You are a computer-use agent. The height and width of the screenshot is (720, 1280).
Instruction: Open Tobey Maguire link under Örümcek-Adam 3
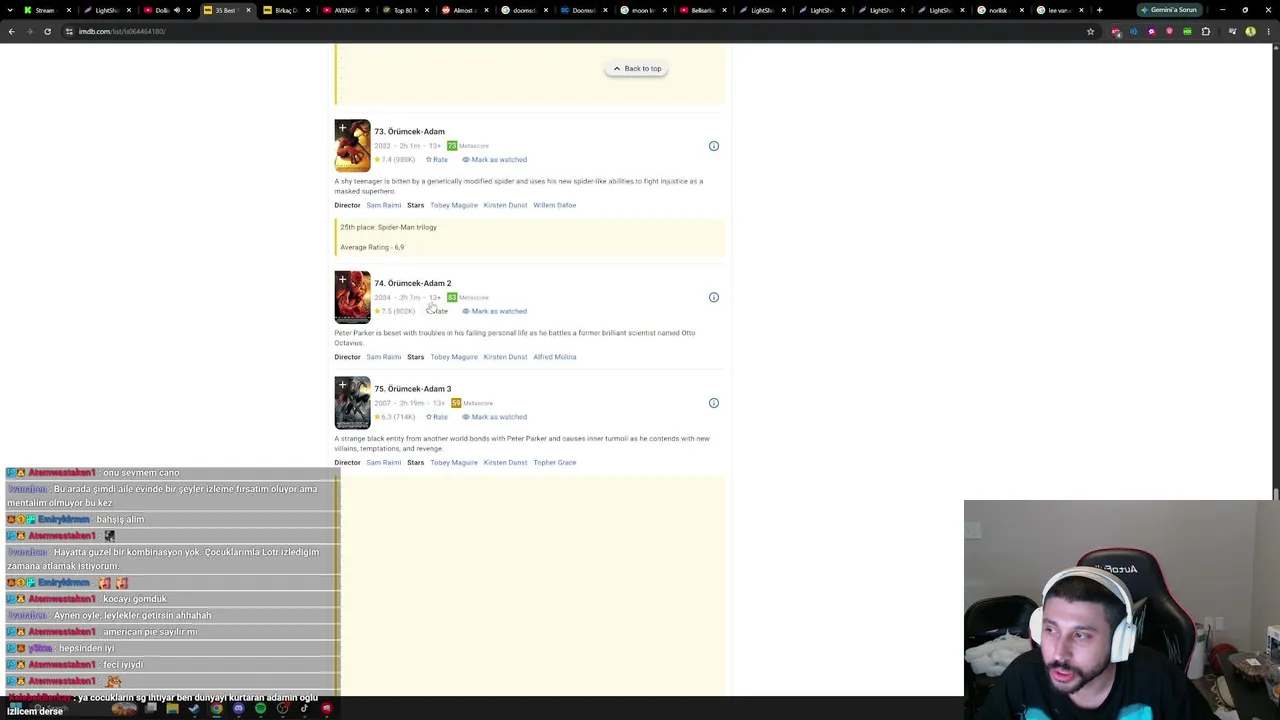coord(454,463)
